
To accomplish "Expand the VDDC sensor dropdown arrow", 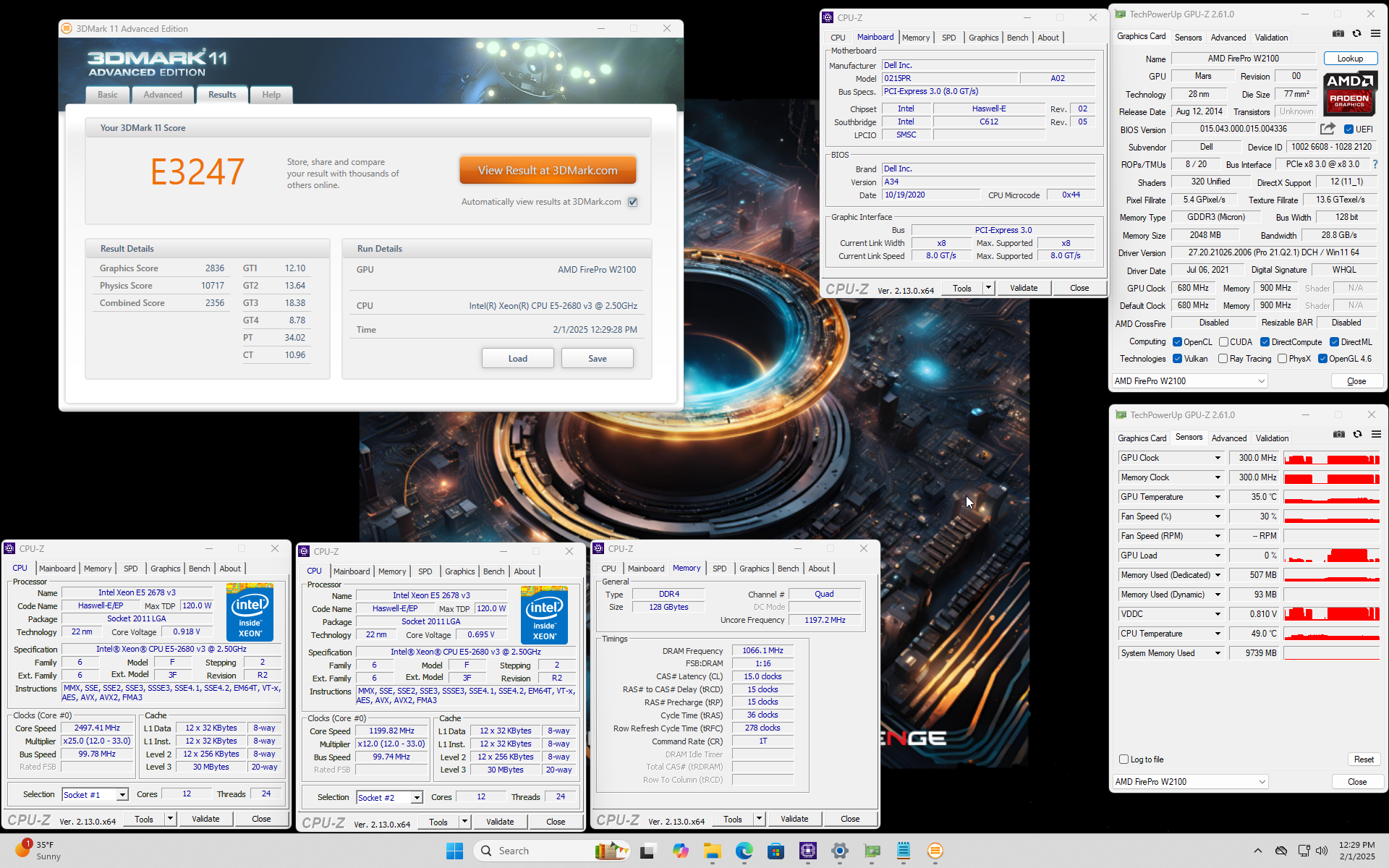I will pos(1218,614).
